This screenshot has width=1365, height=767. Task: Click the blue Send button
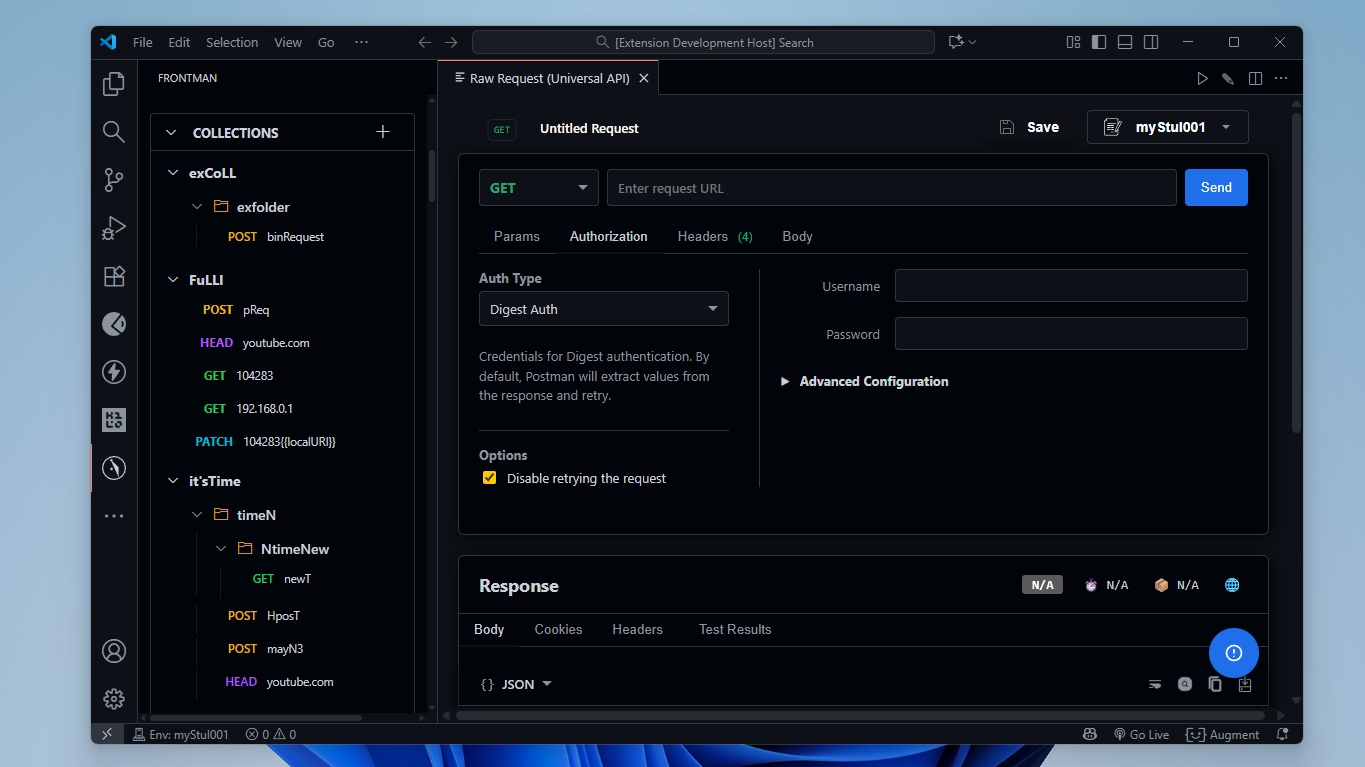tap(1216, 187)
